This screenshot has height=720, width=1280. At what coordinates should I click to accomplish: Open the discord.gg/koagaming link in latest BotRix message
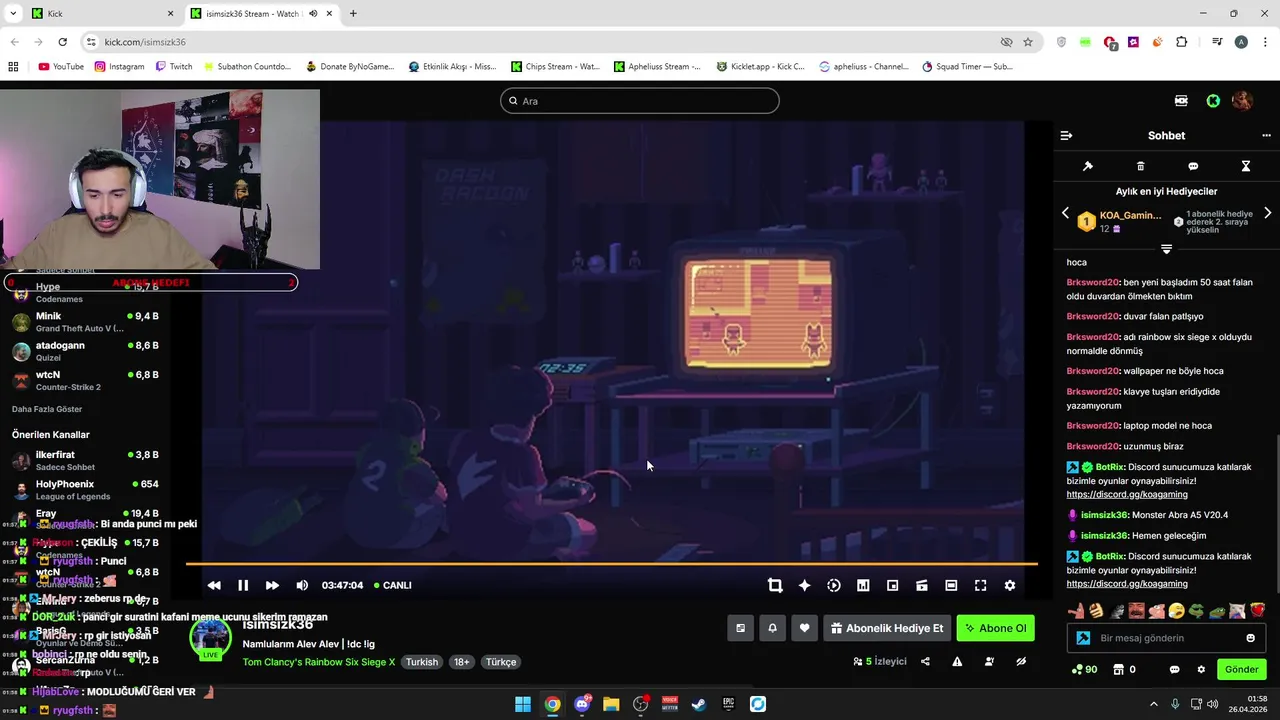1127,584
